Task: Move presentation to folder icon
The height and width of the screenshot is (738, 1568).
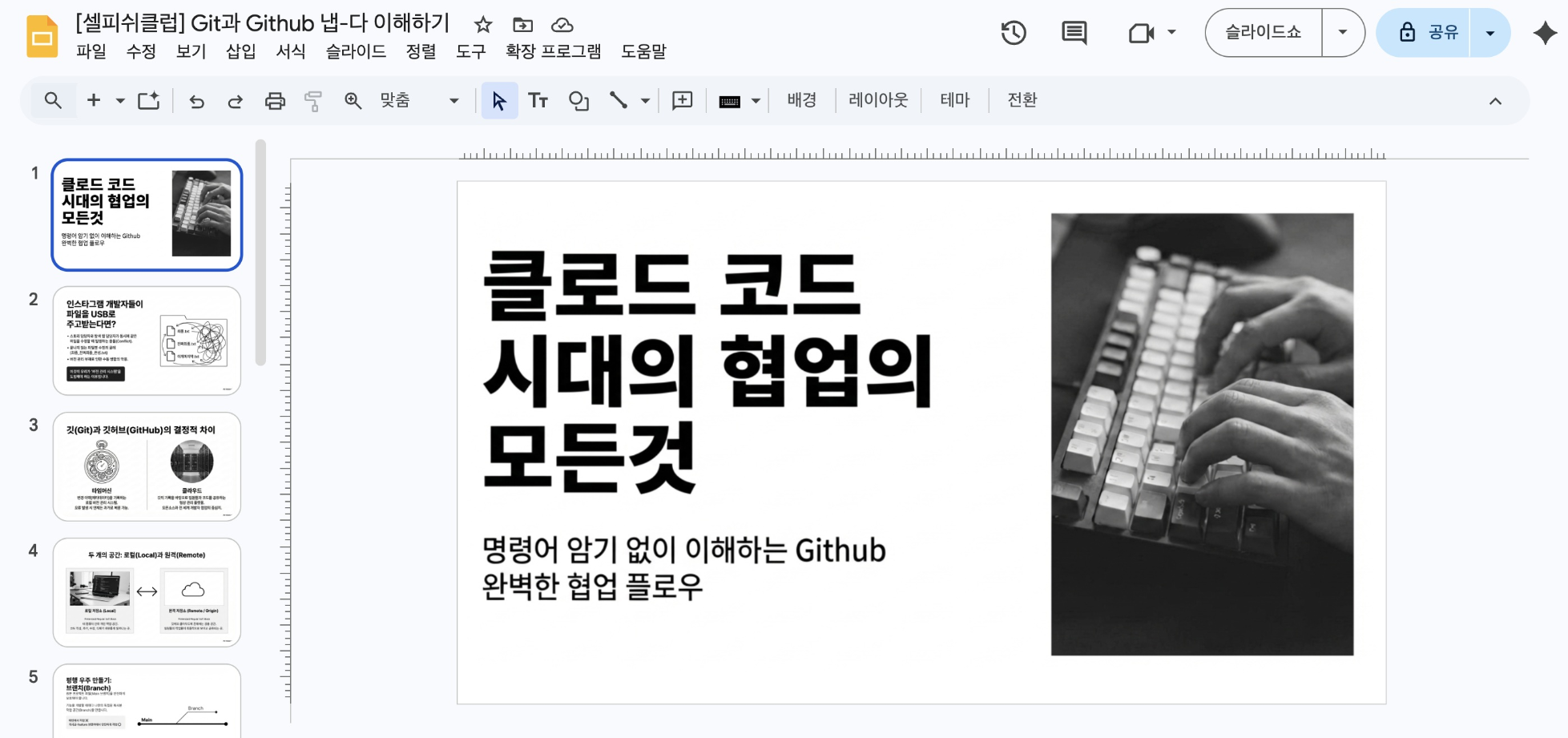Action: [x=522, y=25]
